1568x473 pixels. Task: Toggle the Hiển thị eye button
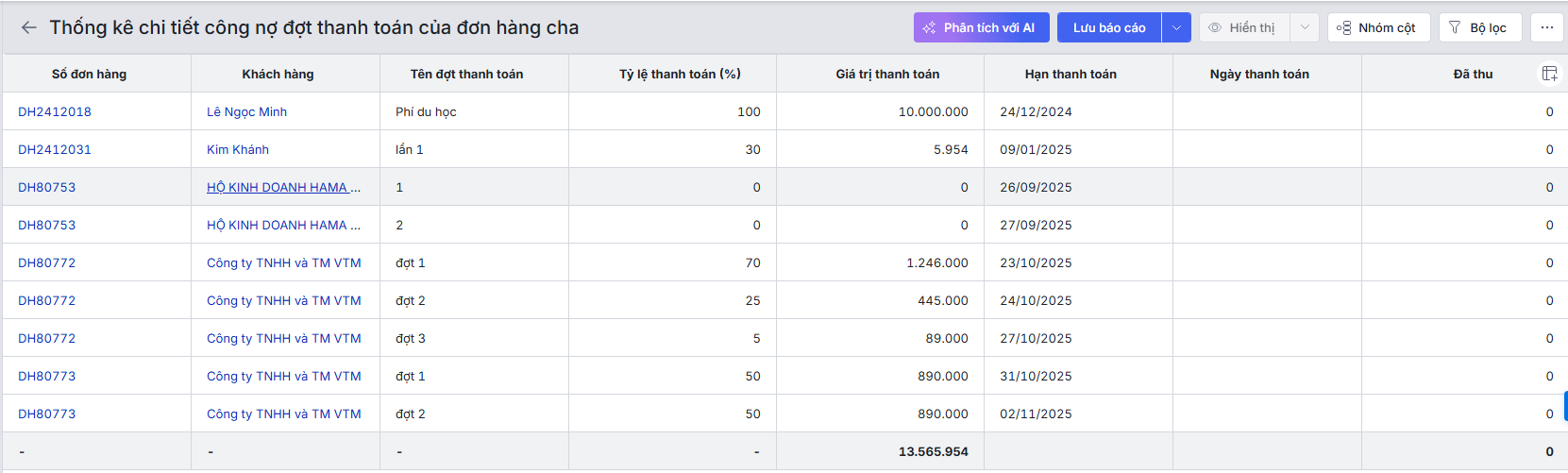1242,27
